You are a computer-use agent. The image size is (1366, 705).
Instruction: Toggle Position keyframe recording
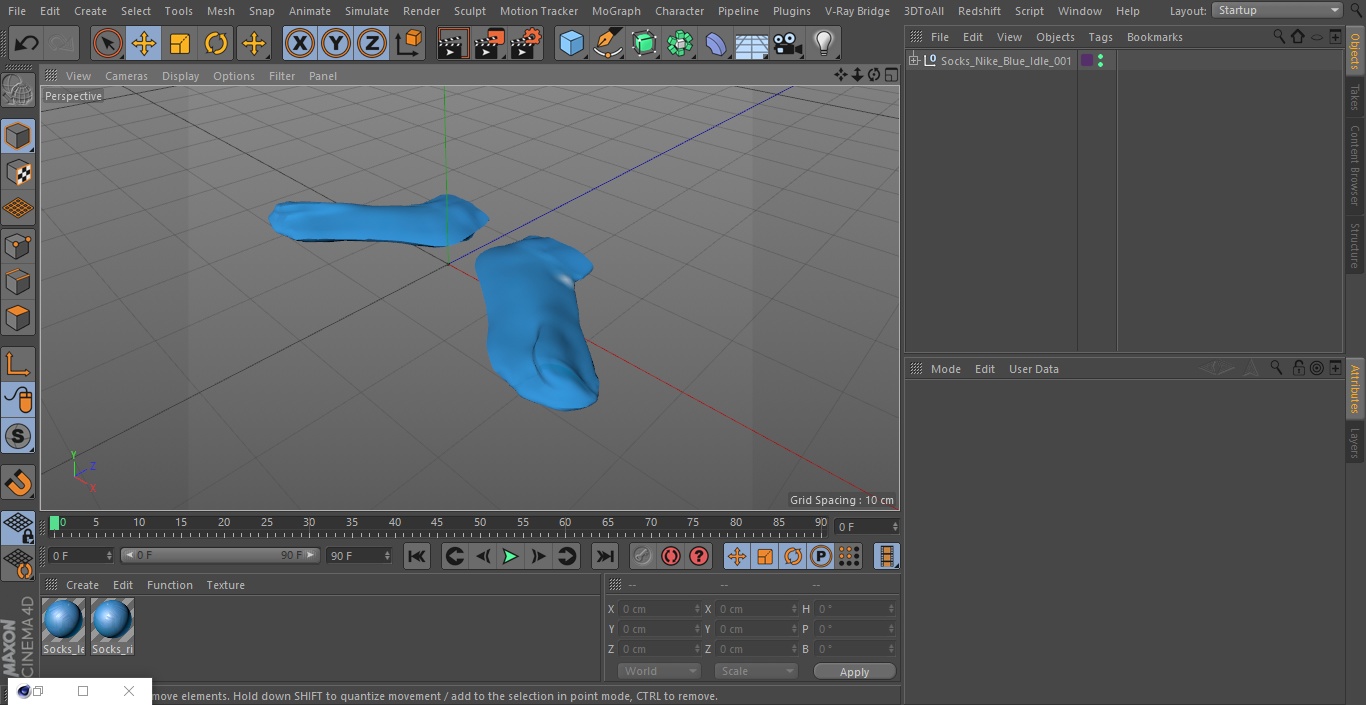(737, 556)
